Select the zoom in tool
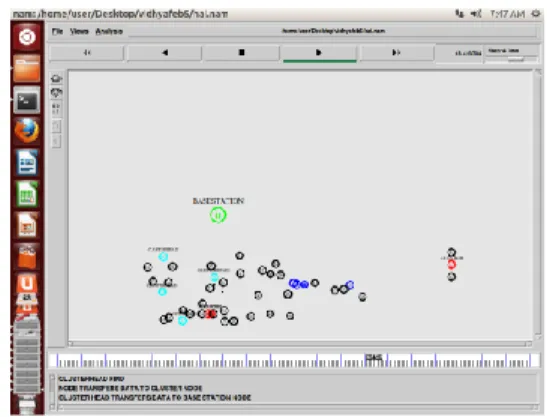 click(57, 79)
